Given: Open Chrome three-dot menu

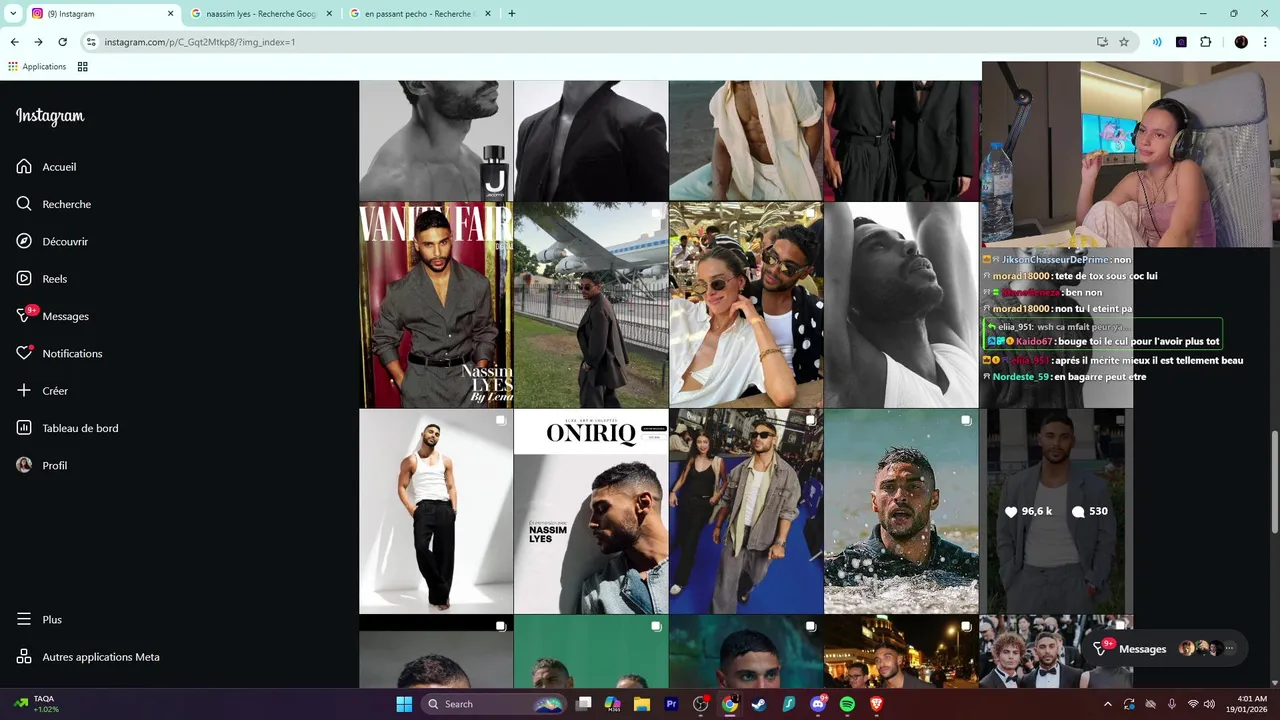Looking at the screenshot, I should pyautogui.click(x=1265, y=42).
